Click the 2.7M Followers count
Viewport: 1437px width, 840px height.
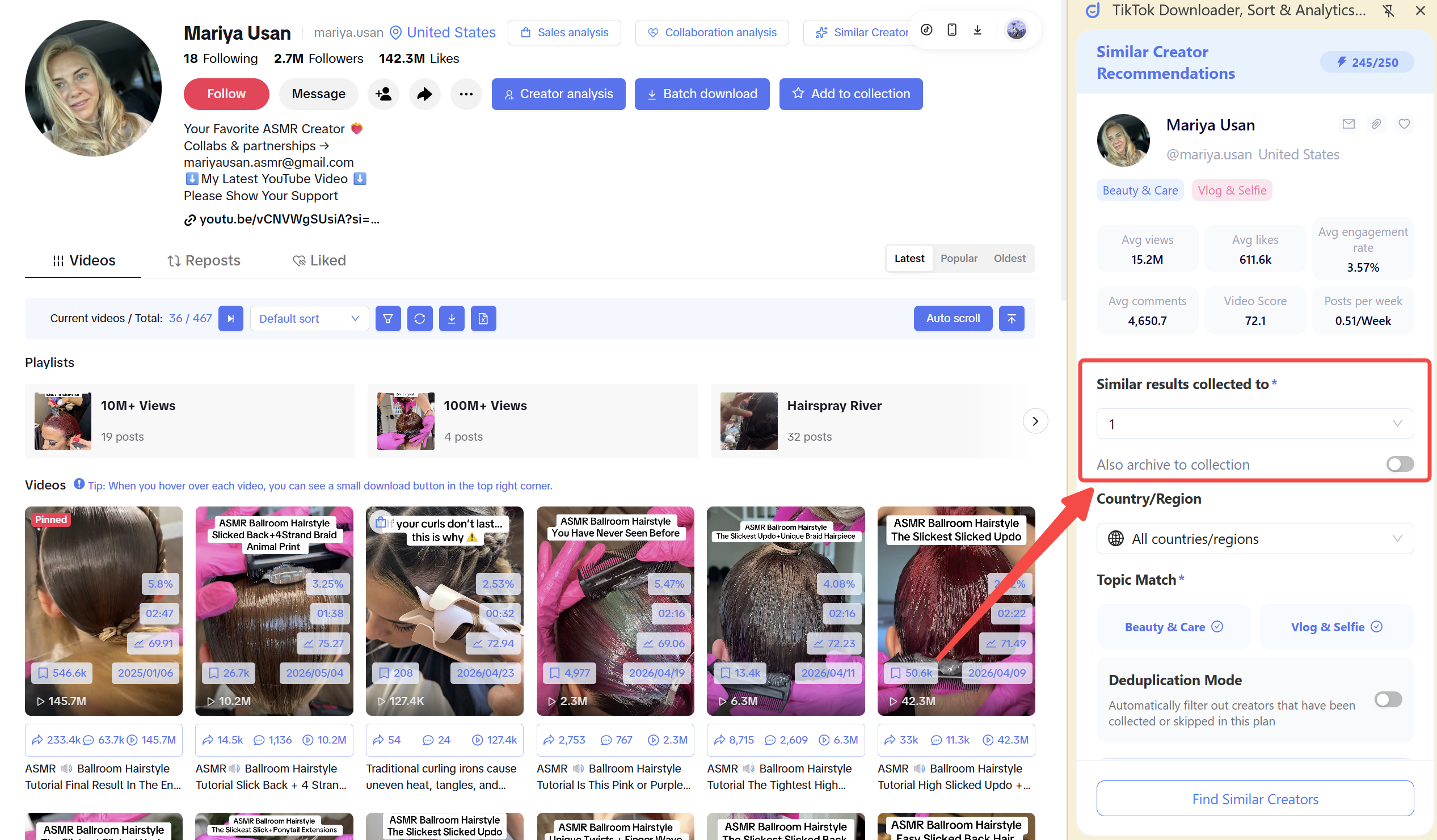tap(318, 59)
